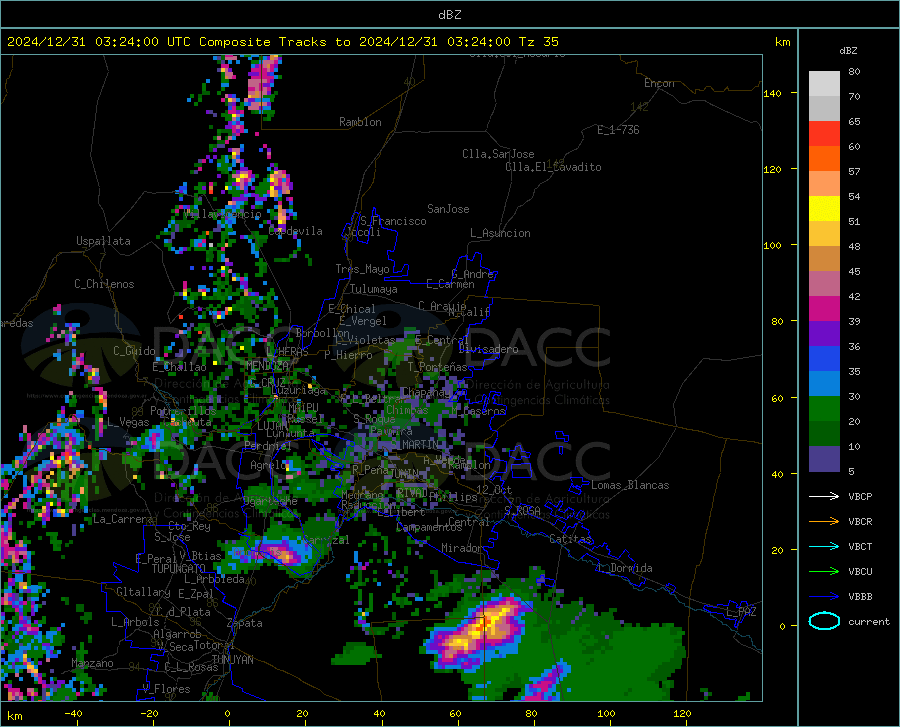Click the 'km' label at top right
The height and width of the screenshot is (727, 900).
coord(782,42)
